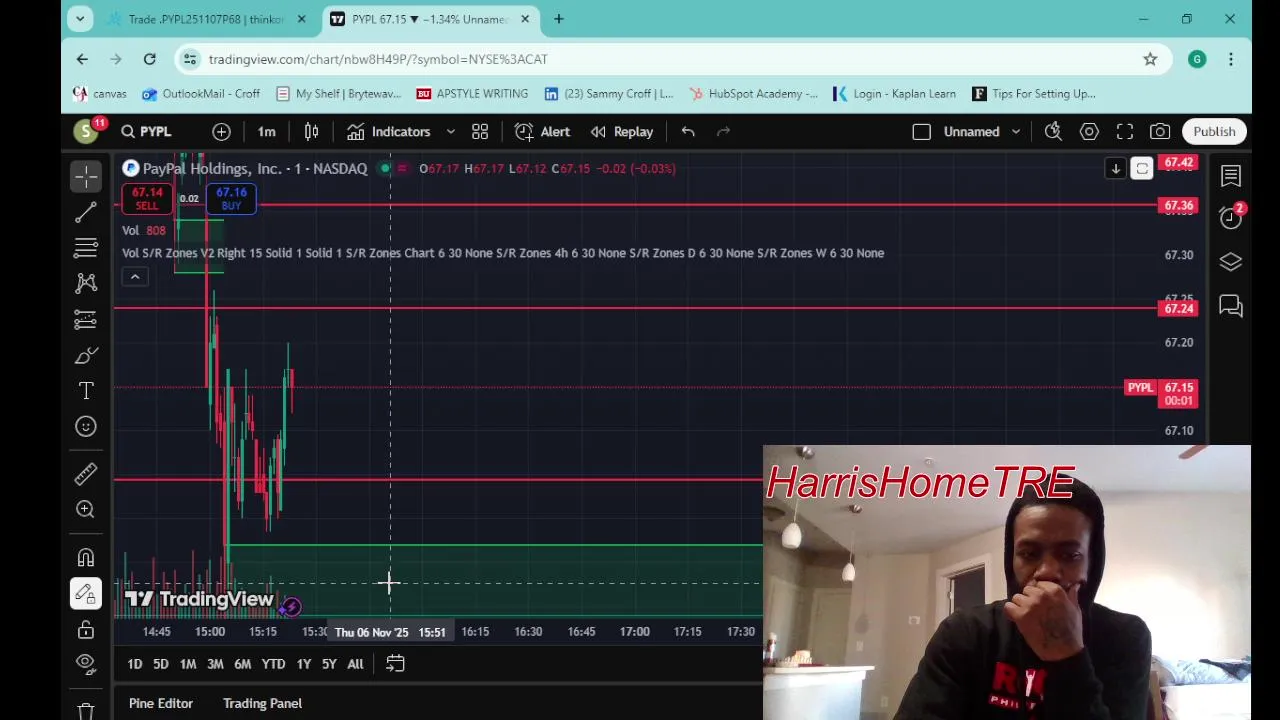Show the All time range
1280x720 pixels.
click(355, 664)
